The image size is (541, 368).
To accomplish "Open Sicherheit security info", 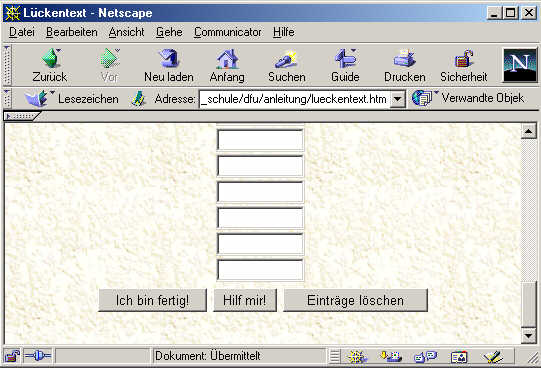I will (464, 66).
